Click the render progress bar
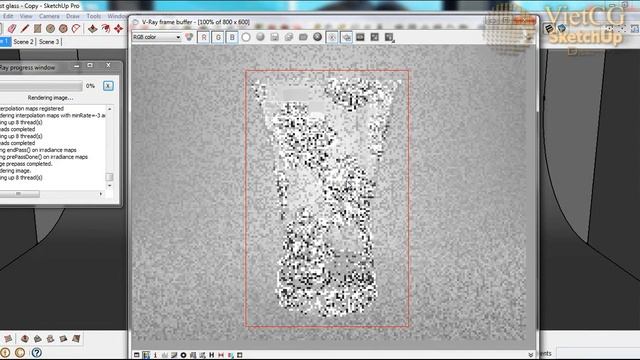Viewport: 640px width, 360px height. point(41,86)
